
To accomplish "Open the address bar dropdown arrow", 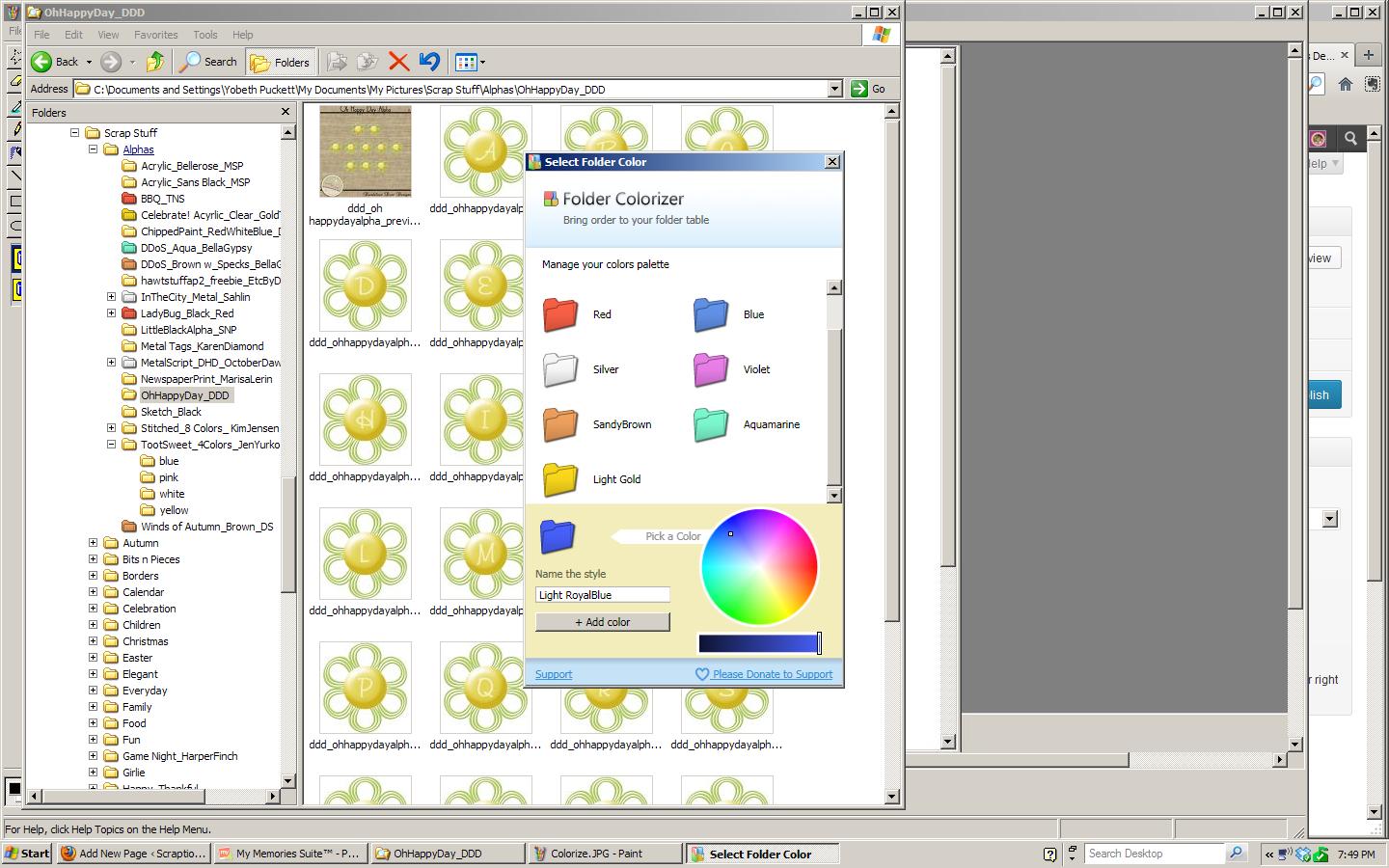I will pos(834,89).
